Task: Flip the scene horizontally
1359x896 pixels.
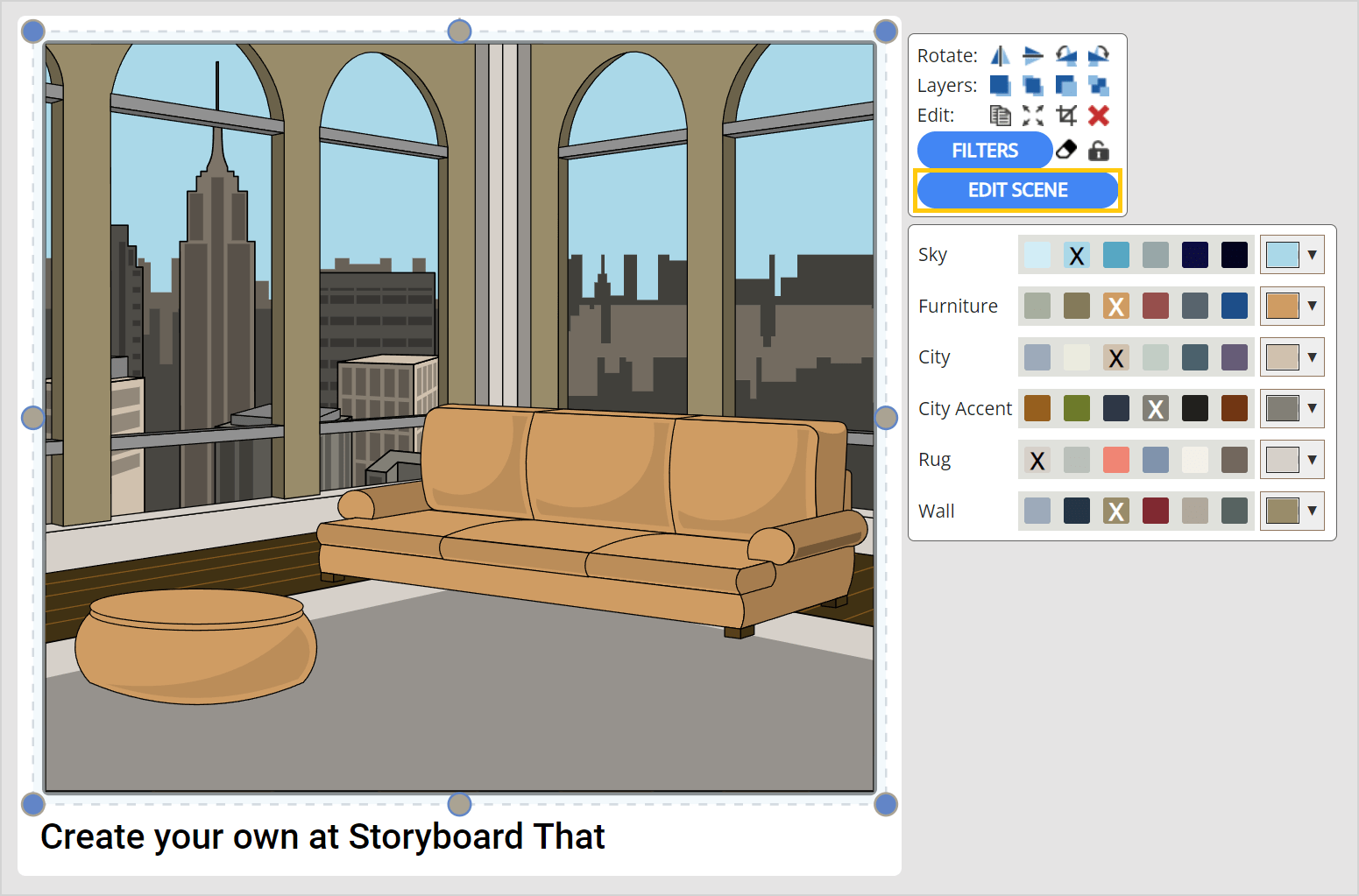Action: pyautogui.click(x=999, y=55)
